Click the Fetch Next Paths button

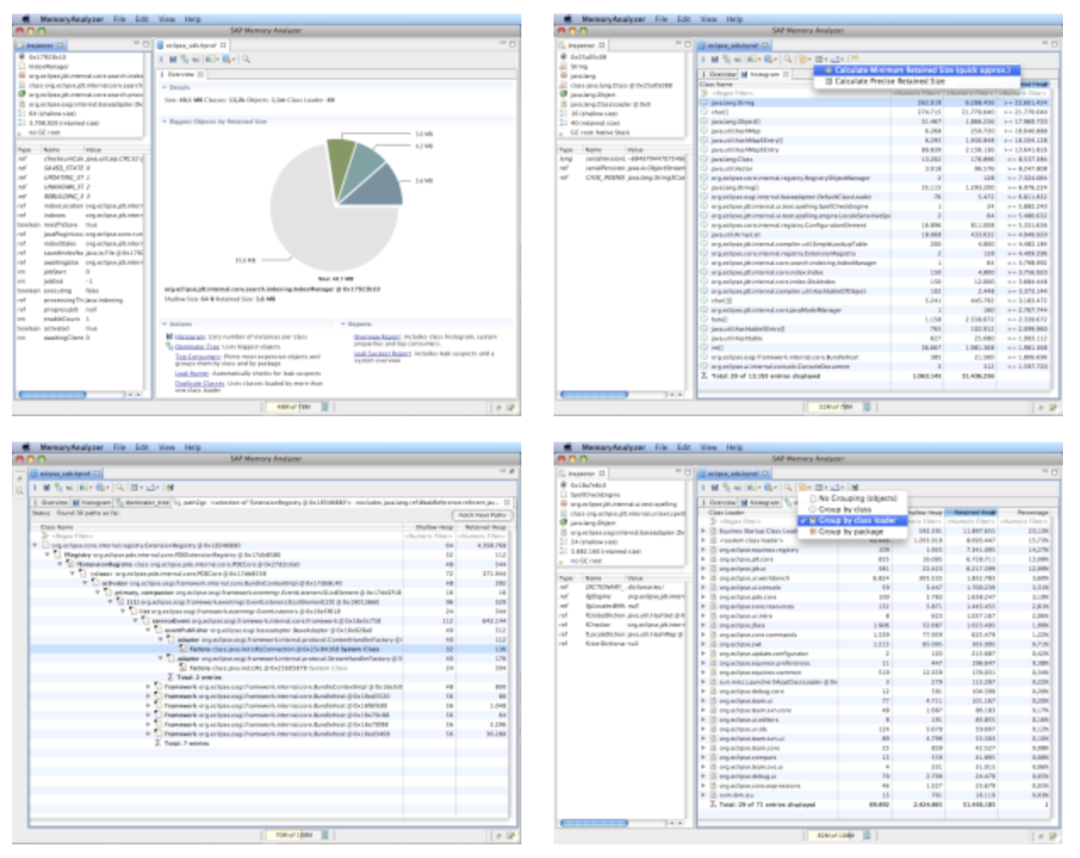482,516
